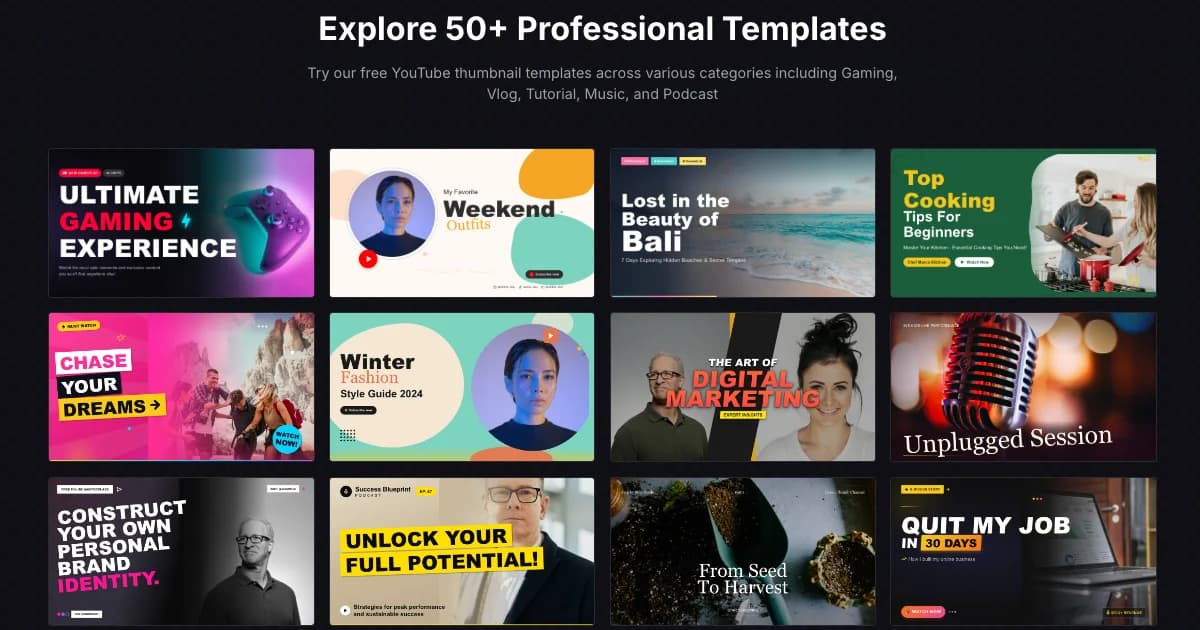Open The Art of Digital Marketing template
The height and width of the screenshot is (630, 1200).
point(743,387)
